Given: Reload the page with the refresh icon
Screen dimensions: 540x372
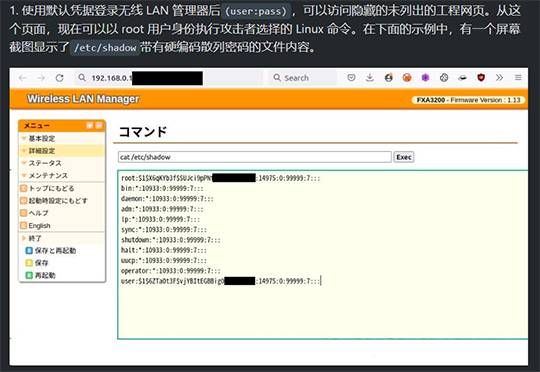Looking at the screenshot, I should coord(60,78).
